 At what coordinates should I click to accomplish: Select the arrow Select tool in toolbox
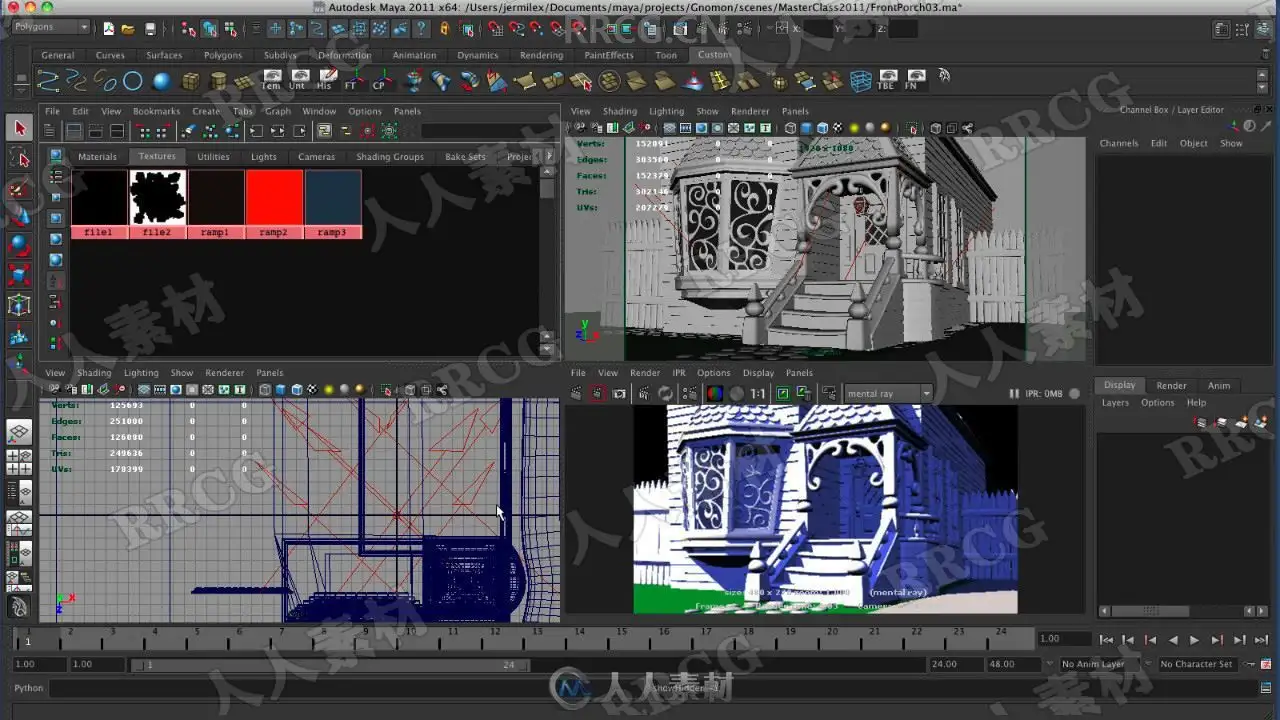(19, 128)
